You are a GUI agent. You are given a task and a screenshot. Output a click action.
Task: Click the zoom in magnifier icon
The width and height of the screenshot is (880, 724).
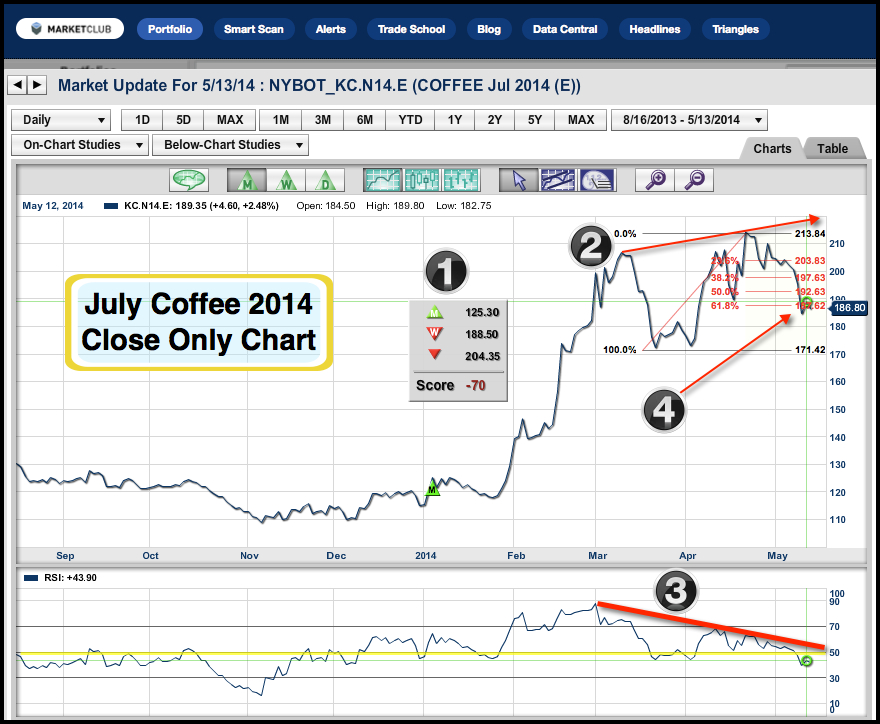(656, 180)
